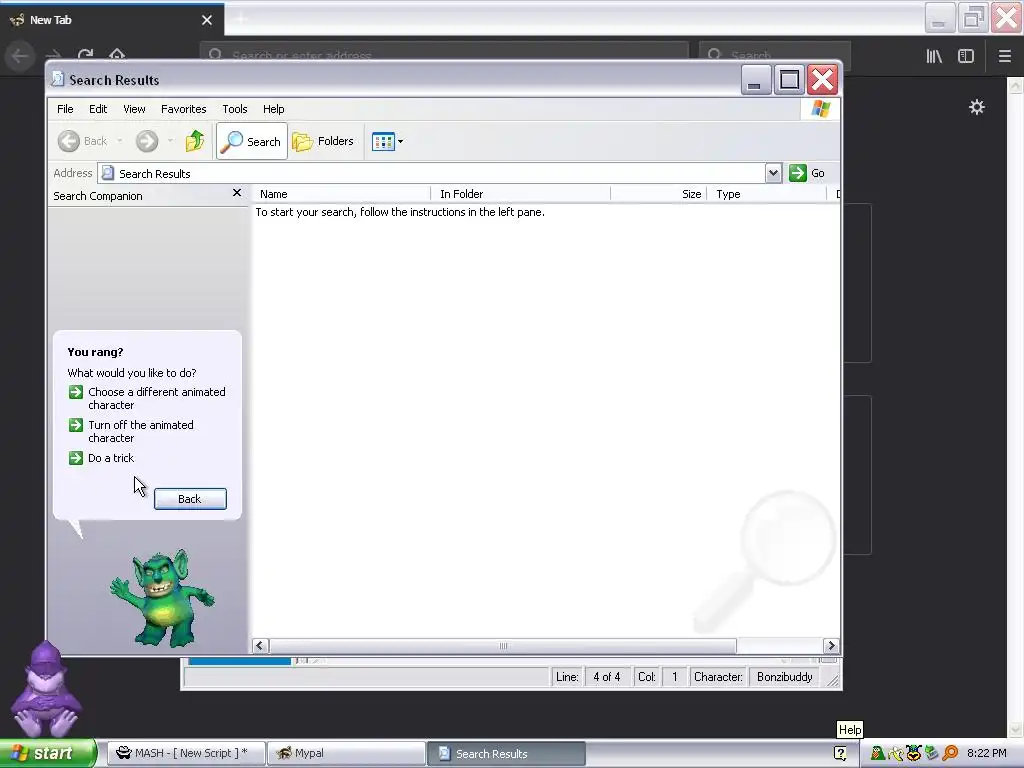Viewport: 1024px width, 768px height.
Task: Click the green Go arrow icon
Action: point(797,173)
